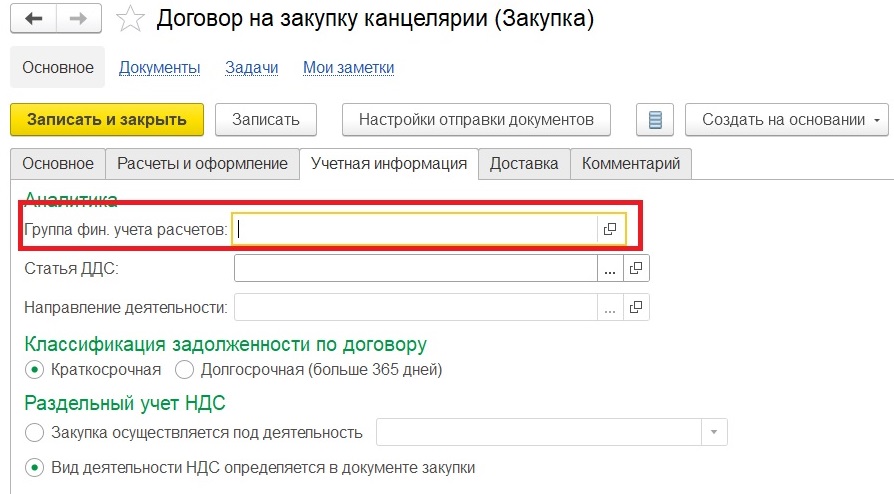
Task: Select the Учетная информация tab
Action: (389, 164)
